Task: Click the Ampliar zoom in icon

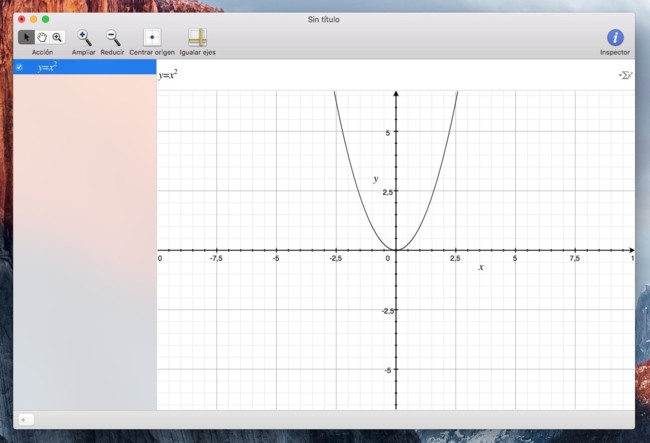Action: point(84,38)
